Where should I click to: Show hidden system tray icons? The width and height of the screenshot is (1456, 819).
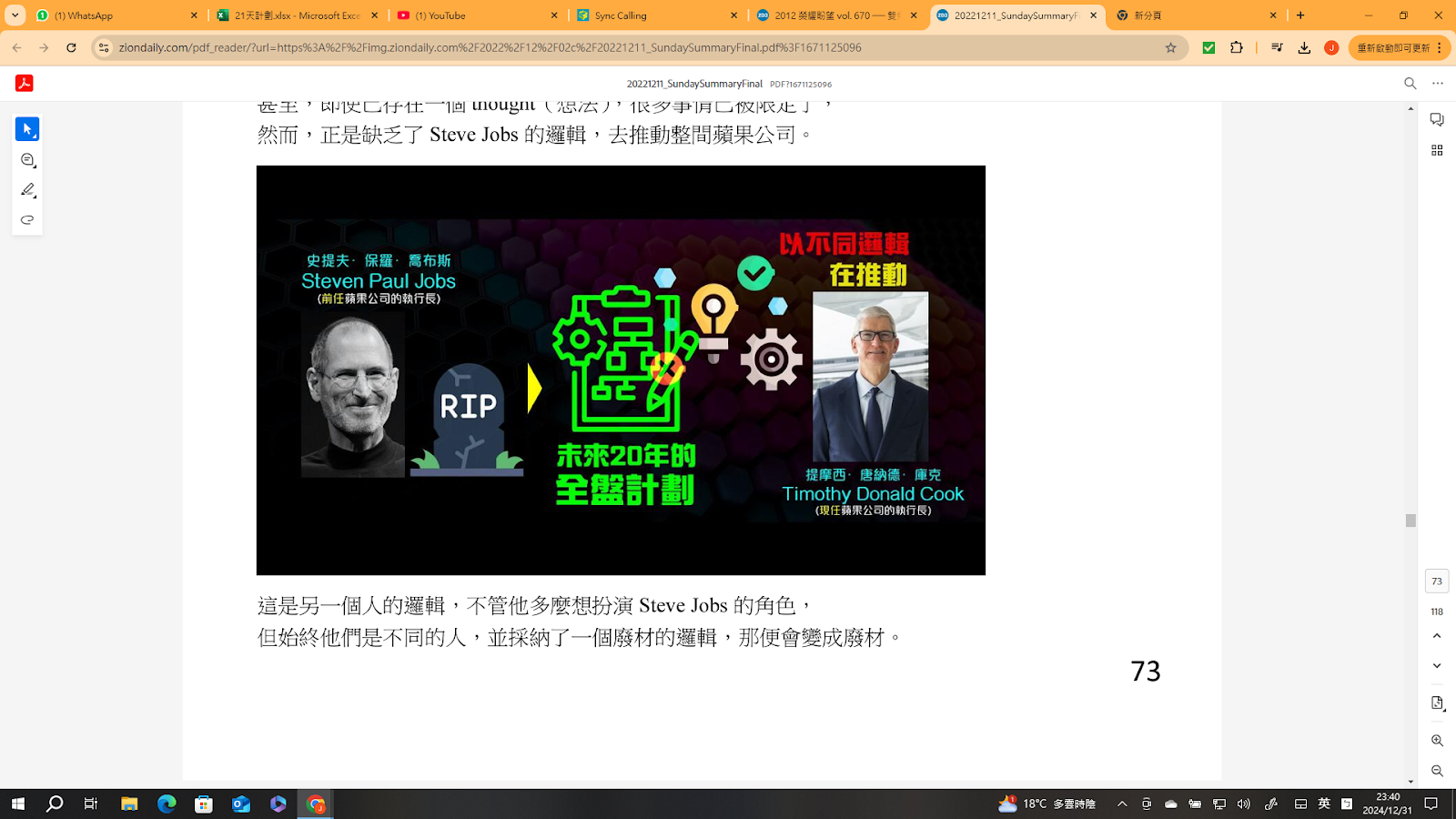pos(1122,804)
